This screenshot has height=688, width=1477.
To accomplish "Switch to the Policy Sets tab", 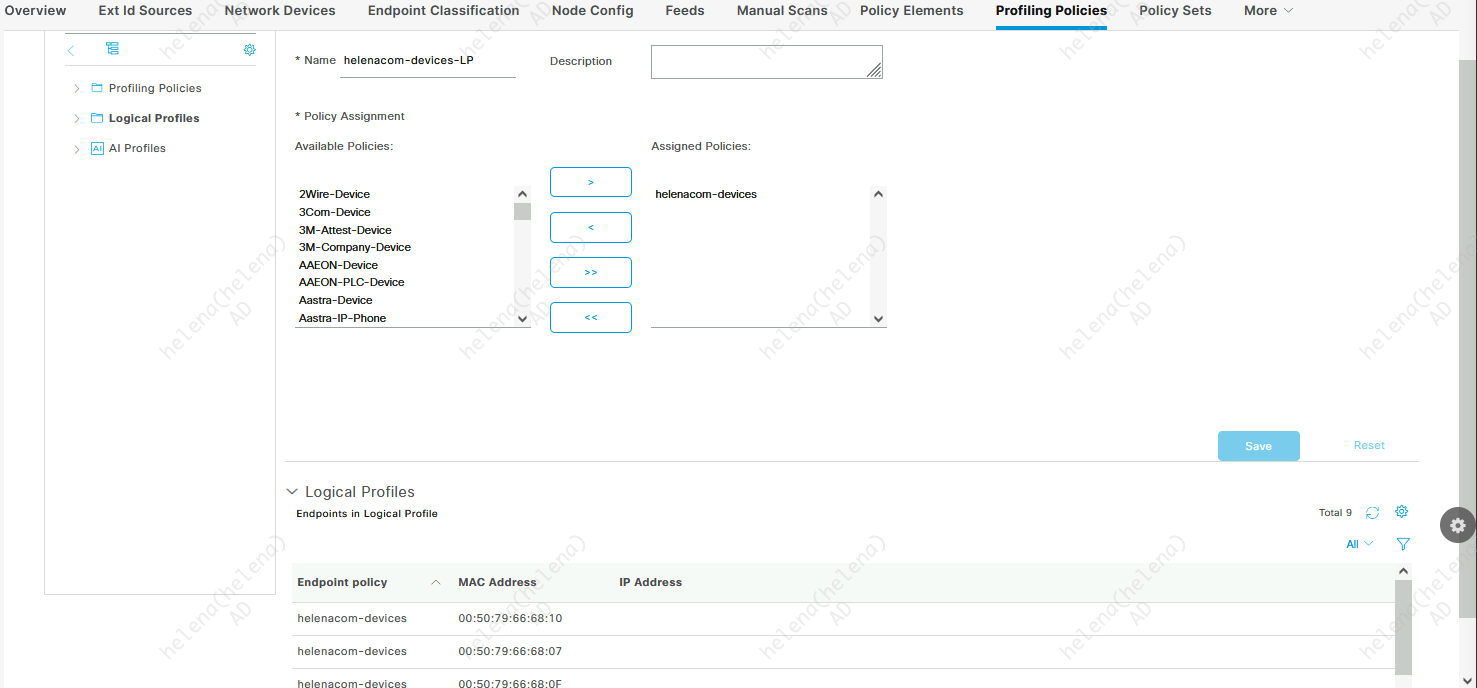I will coord(1175,11).
